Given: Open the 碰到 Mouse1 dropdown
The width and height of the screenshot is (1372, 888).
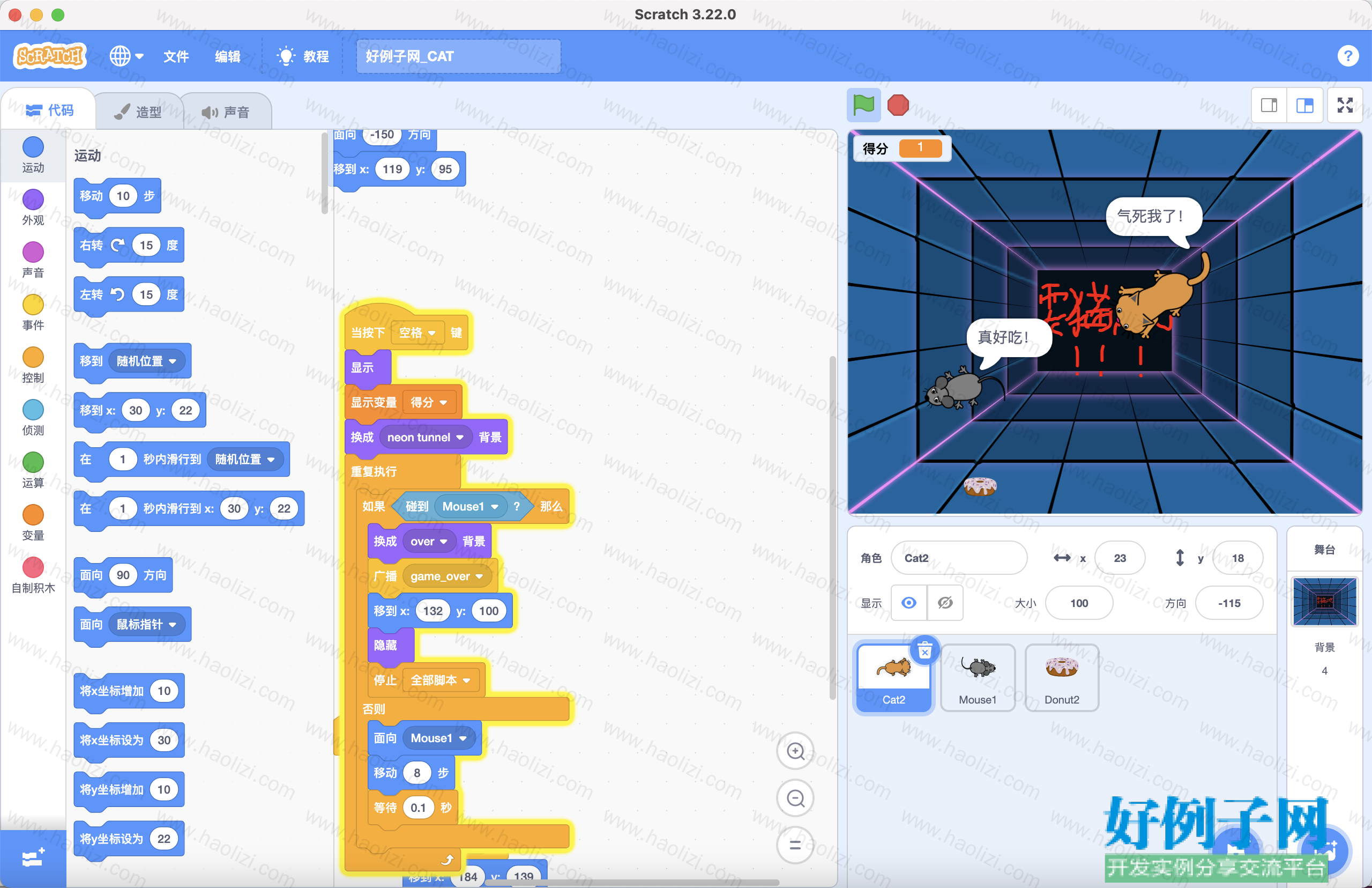Looking at the screenshot, I should pyautogui.click(x=470, y=506).
